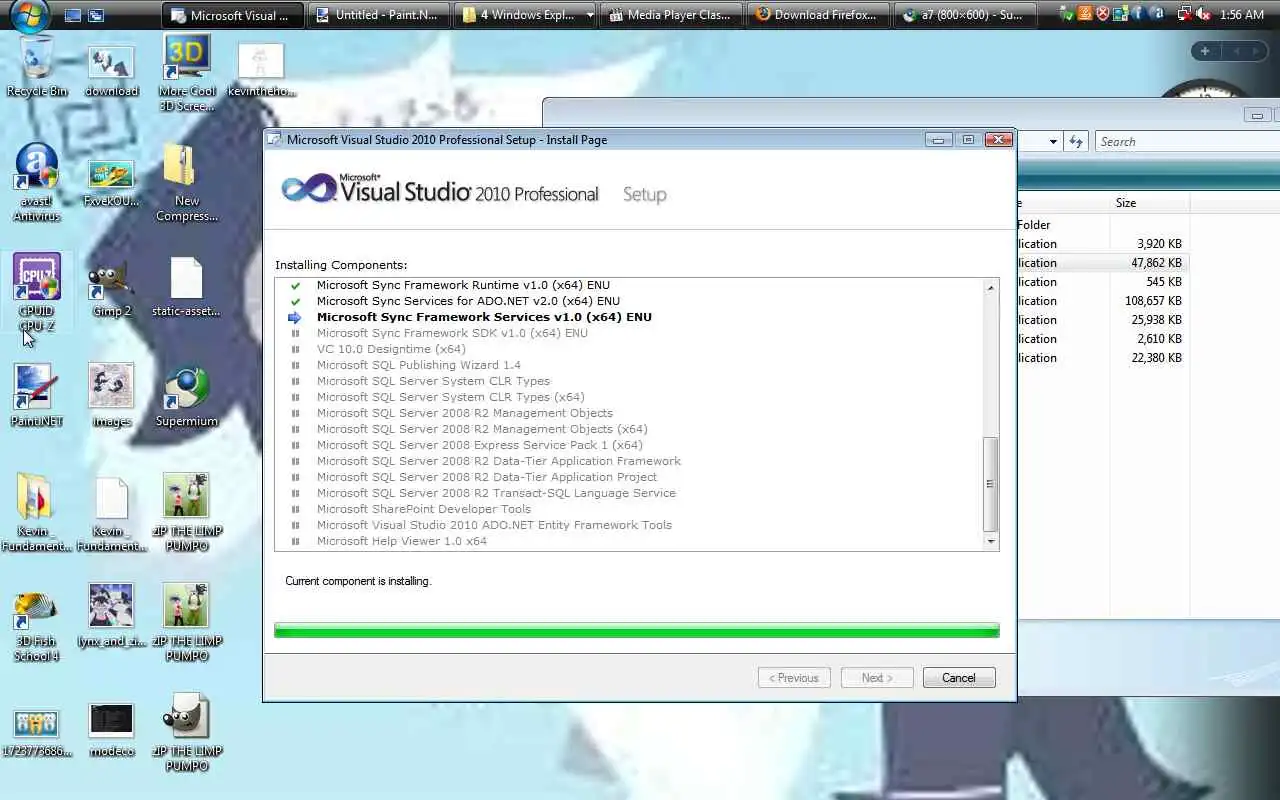This screenshot has width=1280, height=800.
Task: Open New Compressed folder on desktop
Action: coord(187,183)
